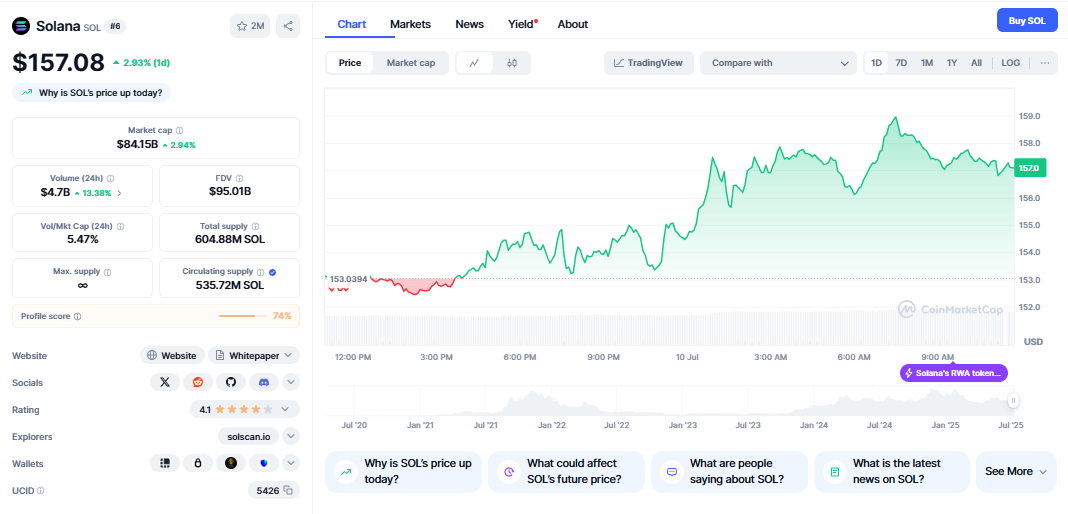The image size is (1068, 514).
Task: Open the three-dots more options on chart
Action: [1045, 63]
